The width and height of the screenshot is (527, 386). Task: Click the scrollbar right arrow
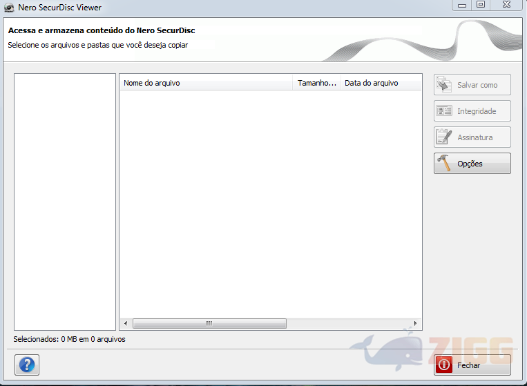coord(415,323)
